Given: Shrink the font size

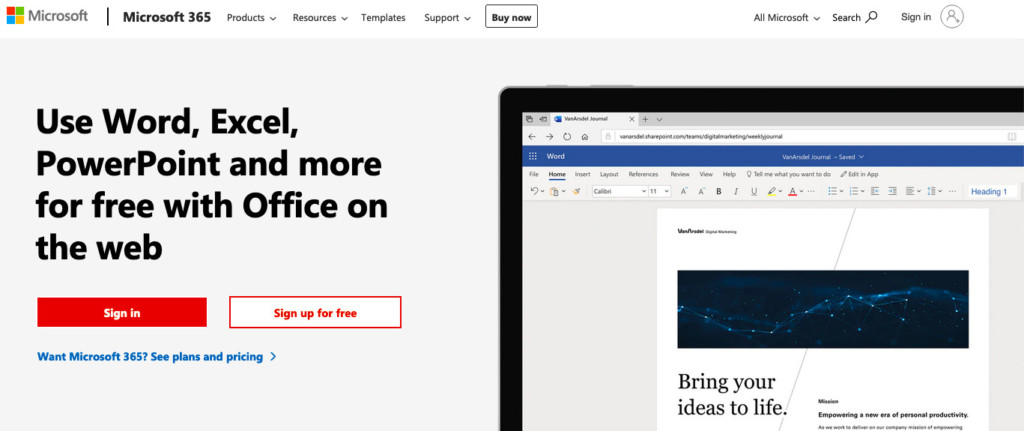Looking at the screenshot, I should click(701, 191).
